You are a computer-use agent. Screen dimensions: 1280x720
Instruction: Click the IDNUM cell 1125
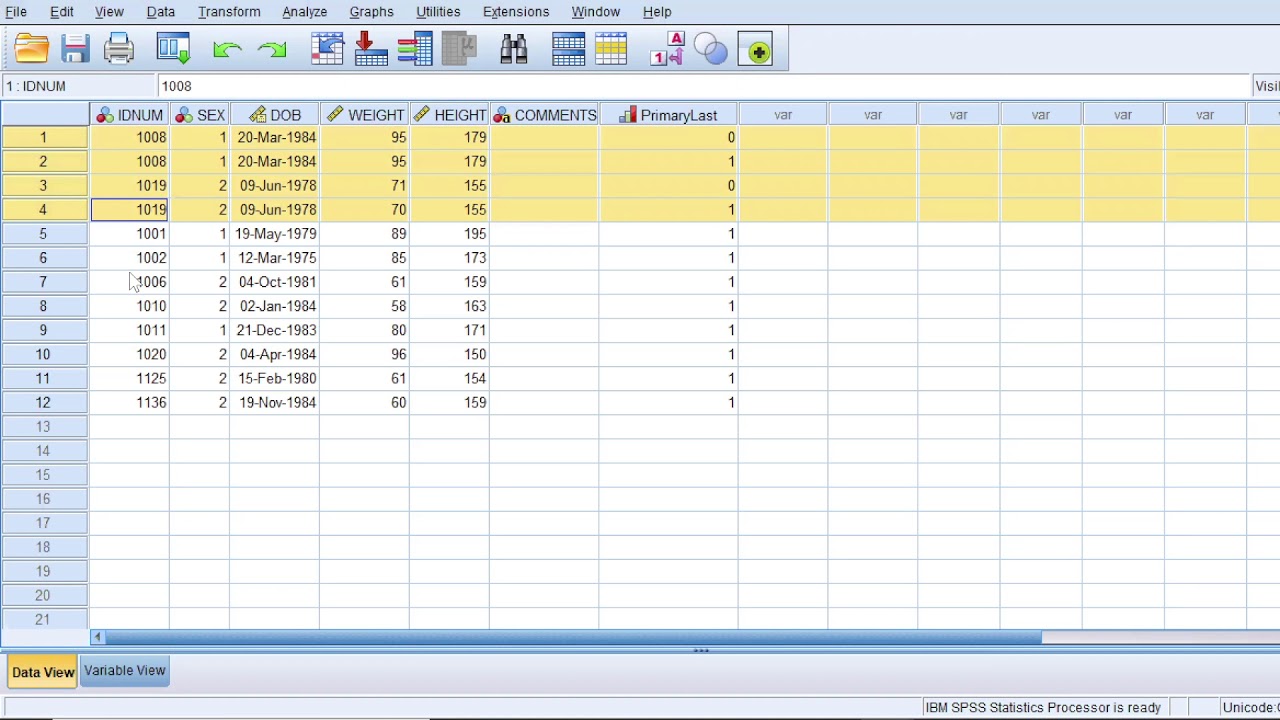pyautogui.click(x=130, y=378)
